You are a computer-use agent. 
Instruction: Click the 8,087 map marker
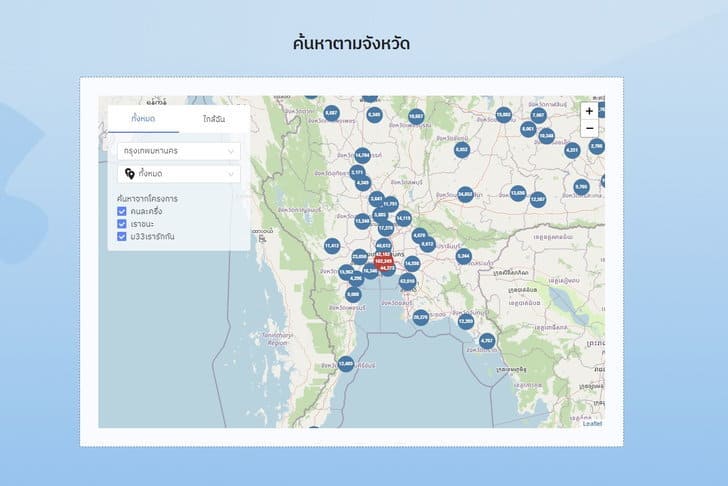(332, 113)
